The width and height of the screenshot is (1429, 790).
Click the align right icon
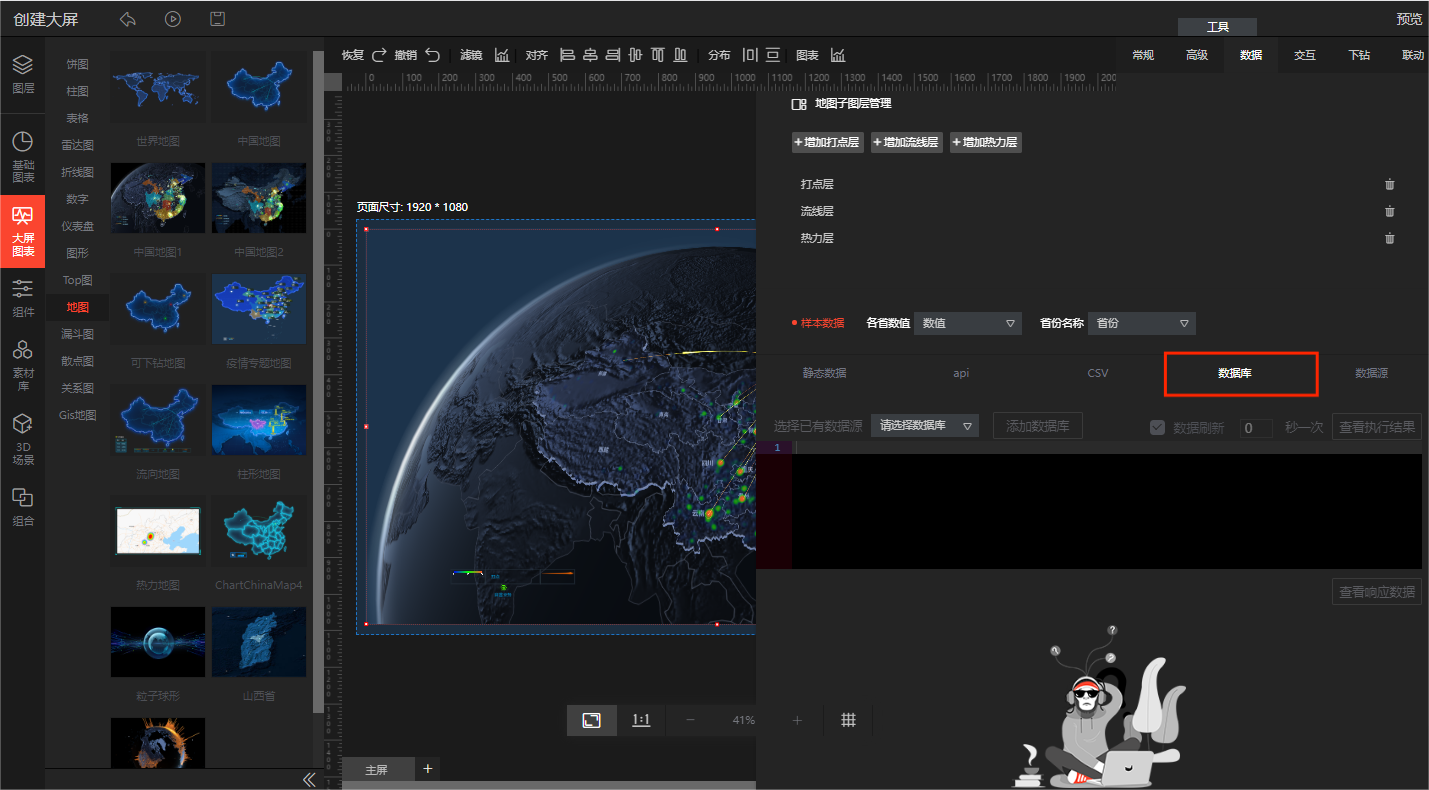[613, 55]
